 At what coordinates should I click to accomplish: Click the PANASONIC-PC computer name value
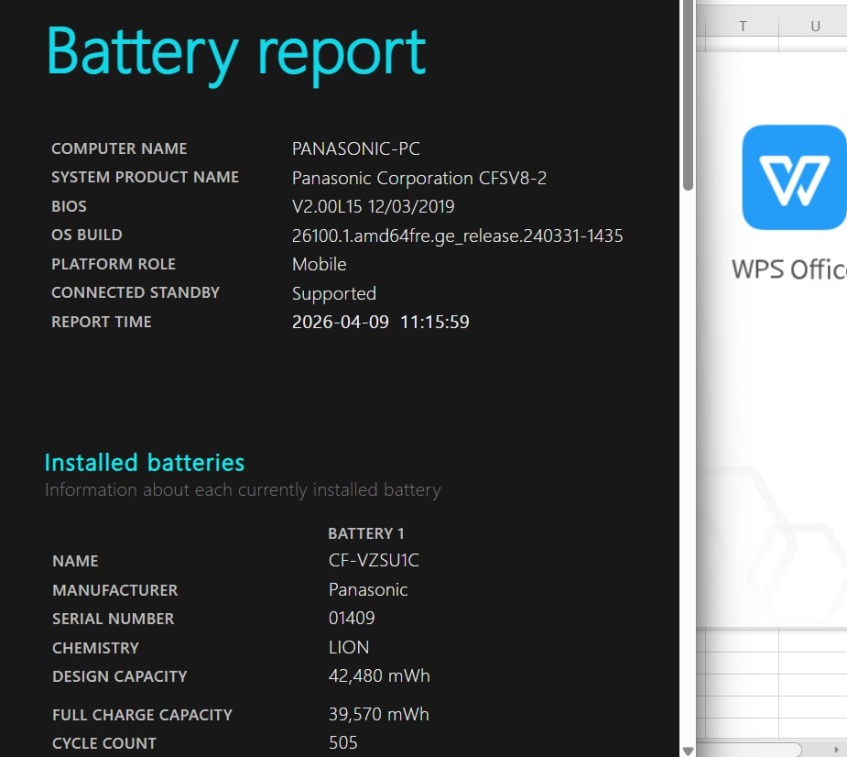pyautogui.click(x=355, y=149)
